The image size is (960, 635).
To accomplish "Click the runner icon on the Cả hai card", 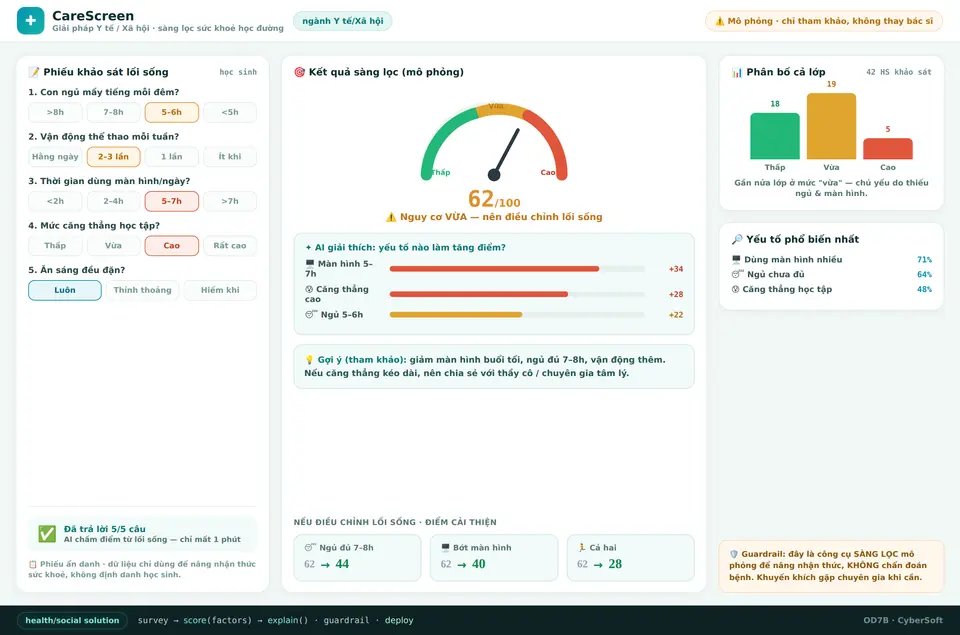I will point(582,547).
